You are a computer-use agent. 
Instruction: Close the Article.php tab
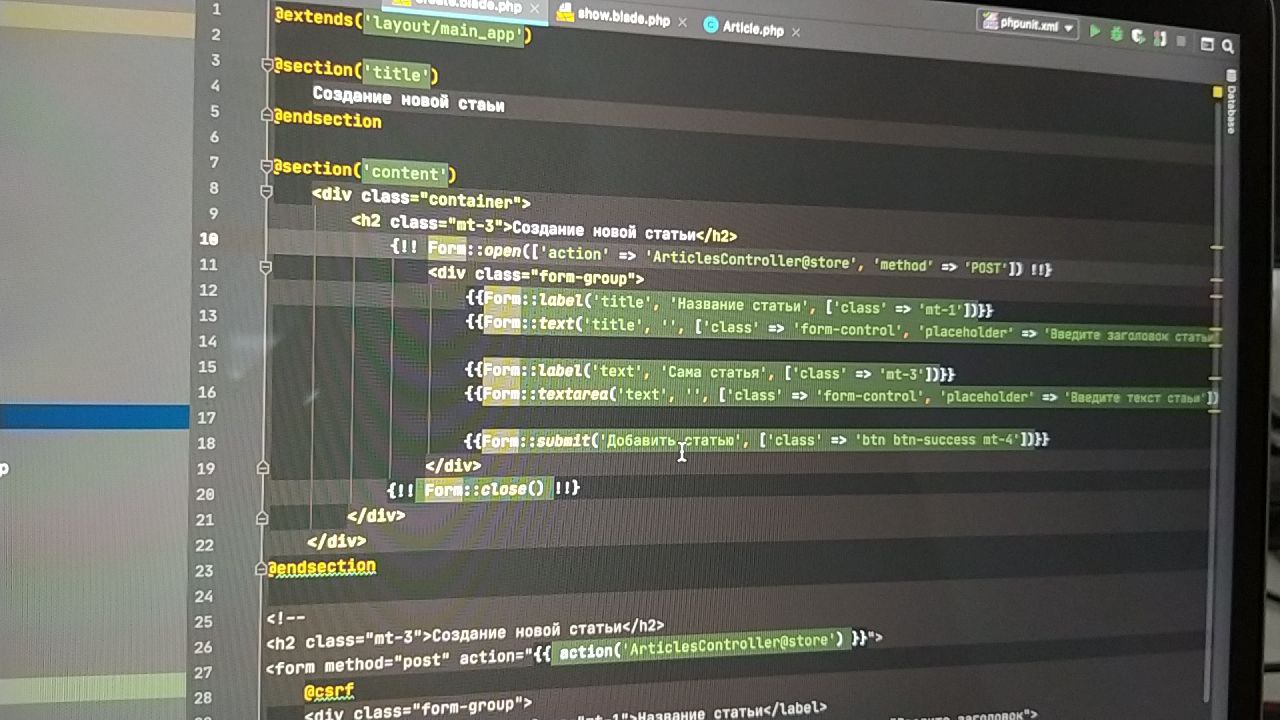point(796,32)
